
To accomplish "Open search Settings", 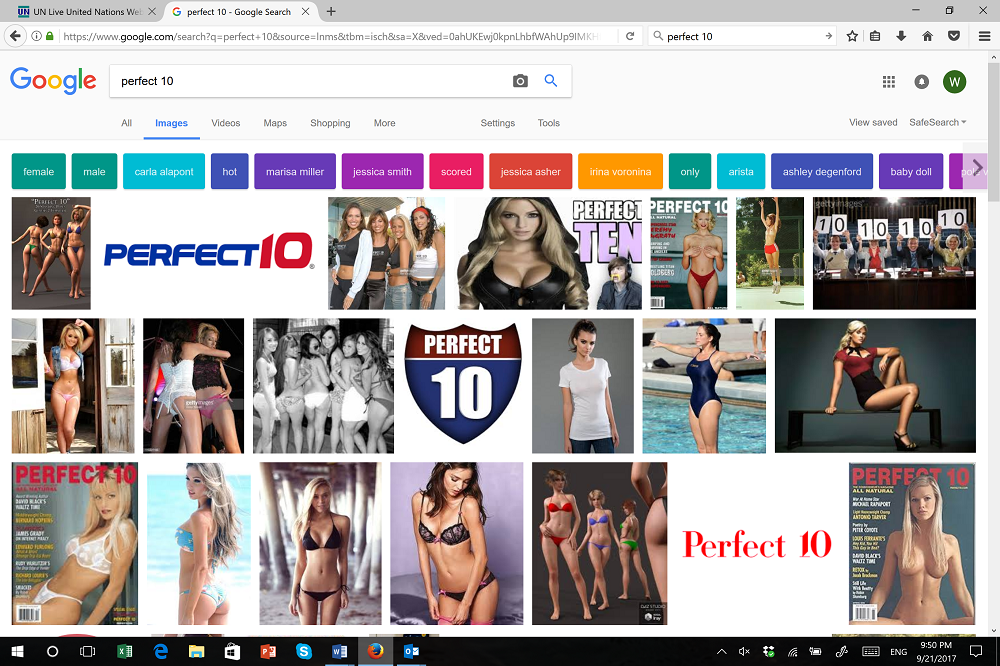I will [497, 122].
